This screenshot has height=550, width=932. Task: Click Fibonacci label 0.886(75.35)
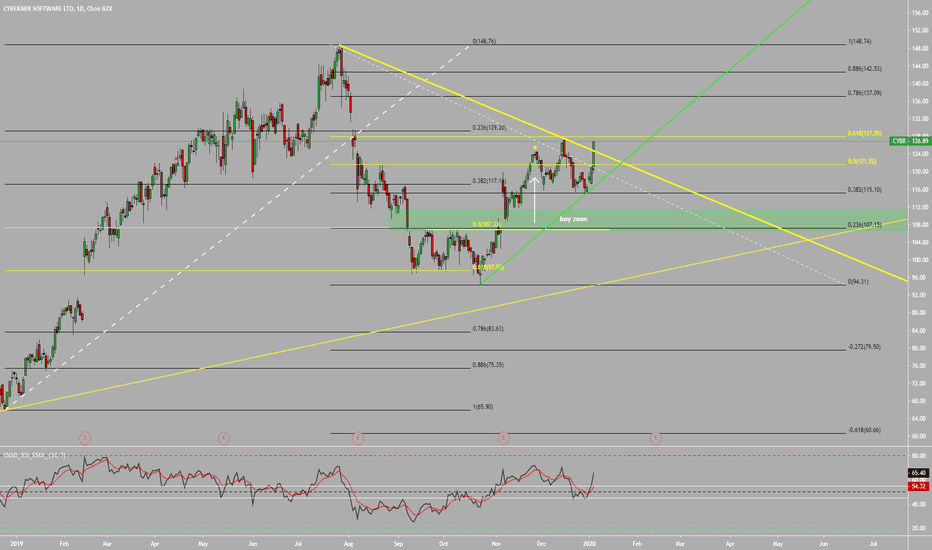tap(488, 365)
